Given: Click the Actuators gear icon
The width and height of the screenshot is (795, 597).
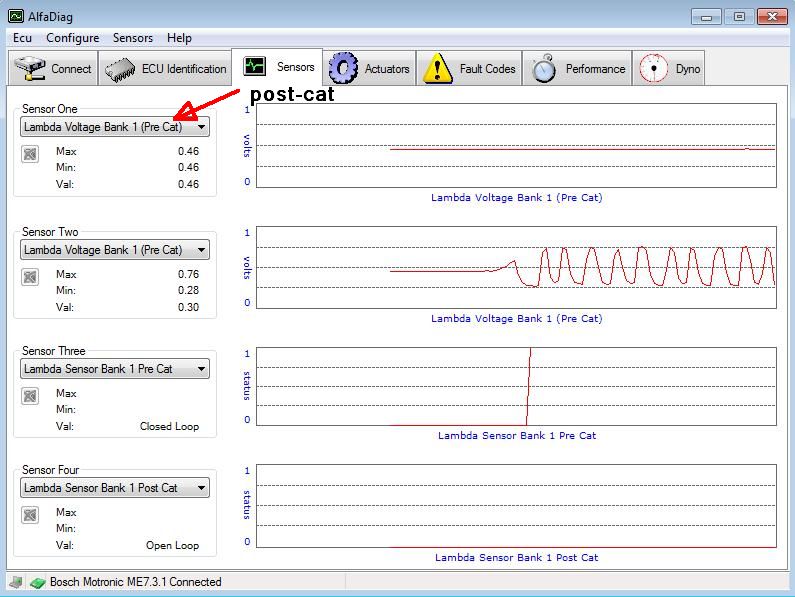Looking at the screenshot, I should pos(343,69).
